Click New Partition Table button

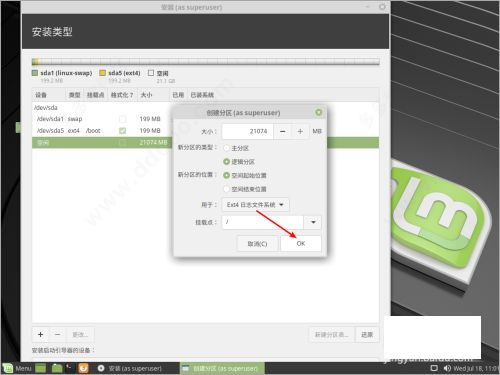[331, 334]
